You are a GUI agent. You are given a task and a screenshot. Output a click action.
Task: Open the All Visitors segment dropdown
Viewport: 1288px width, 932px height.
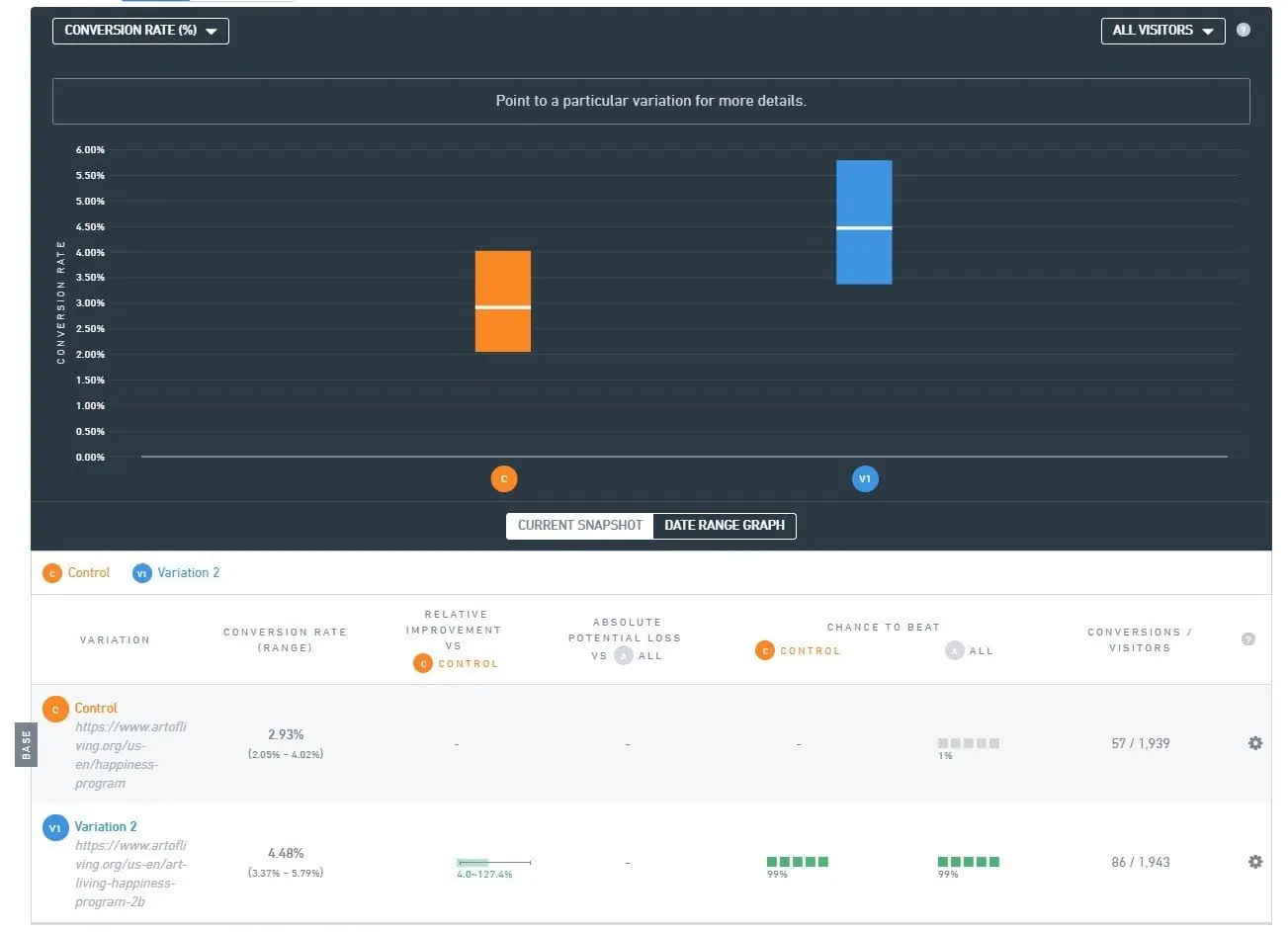click(1162, 31)
